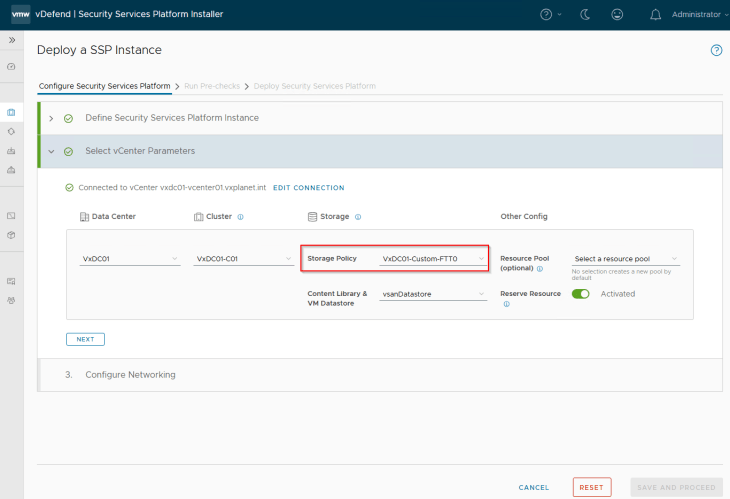Click the EDIT CONNECTION link
Viewport: 730px width, 499px height.
tap(308, 188)
